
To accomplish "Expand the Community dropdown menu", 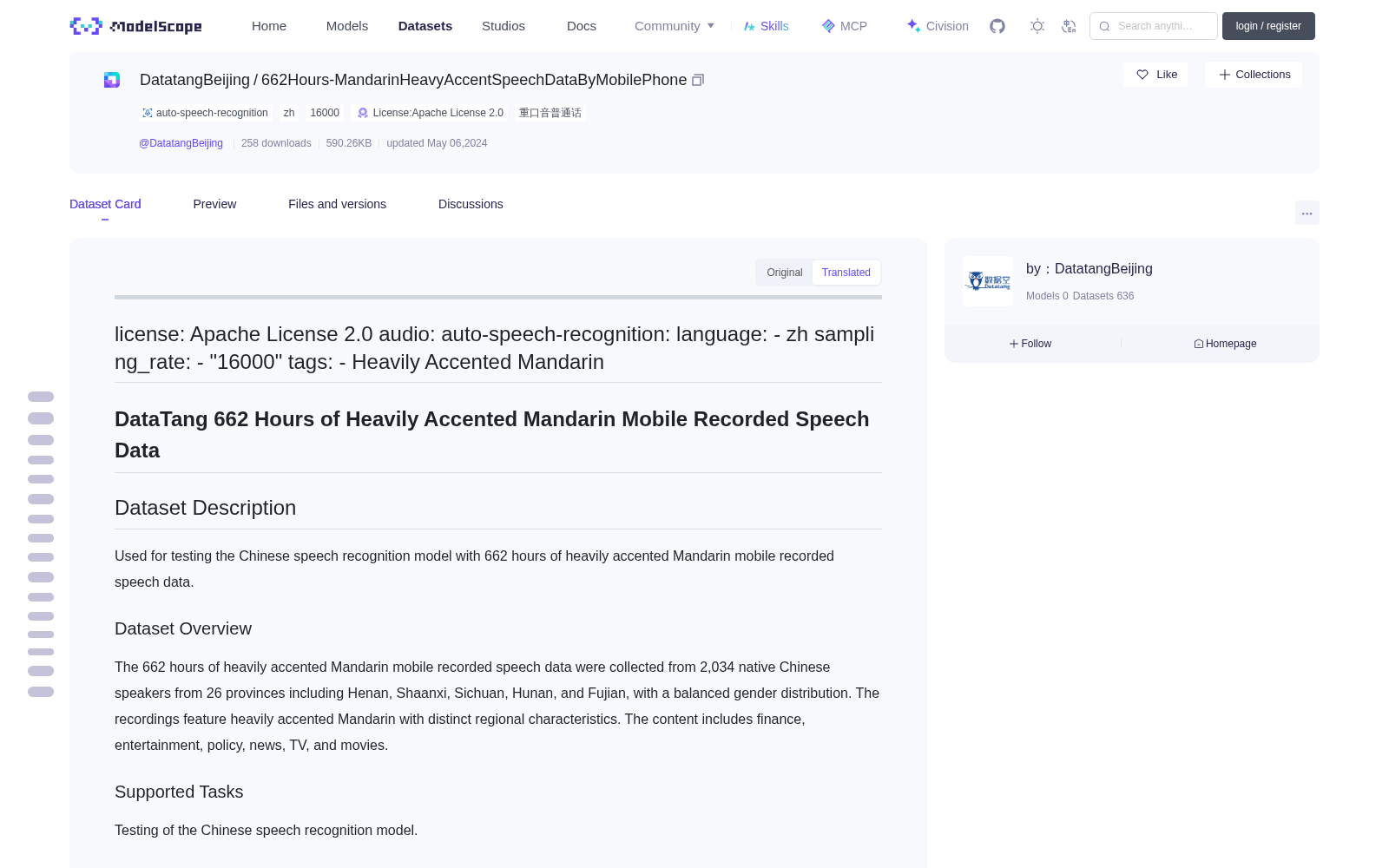I will [x=675, y=26].
